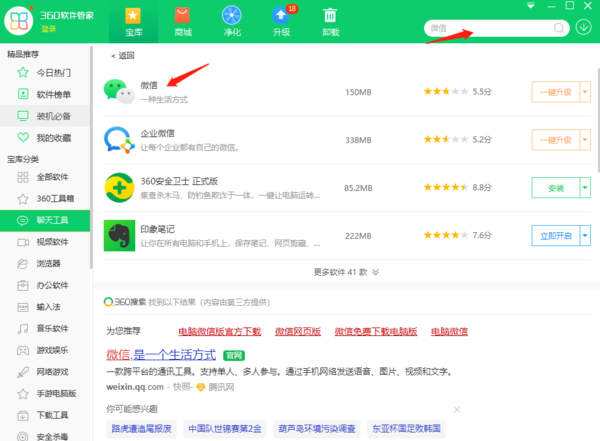The width and height of the screenshot is (600, 441).
Task: Open 手游电脑版 category
Action: point(45,394)
